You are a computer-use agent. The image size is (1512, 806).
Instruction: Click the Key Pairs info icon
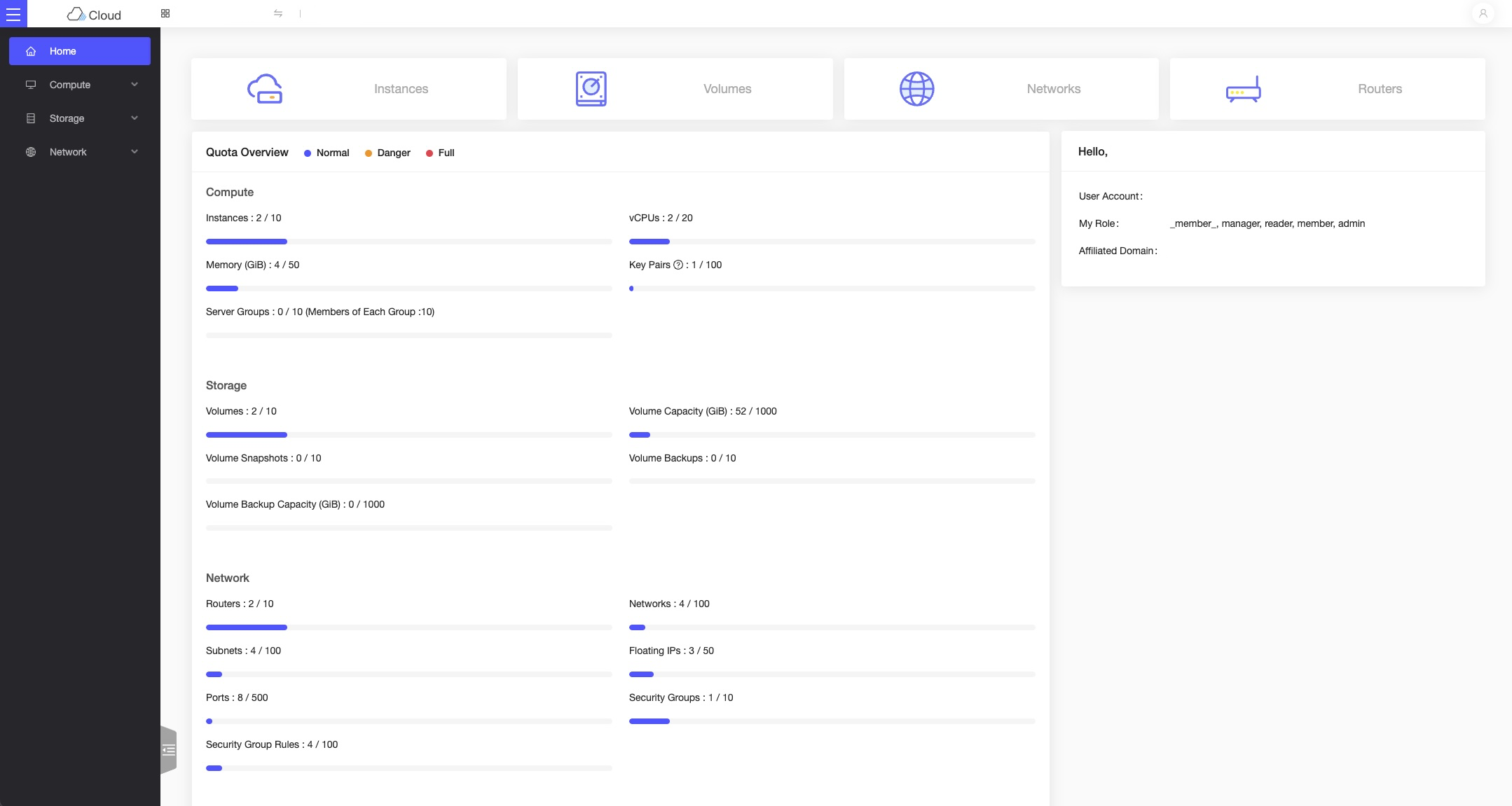point(677,264)
